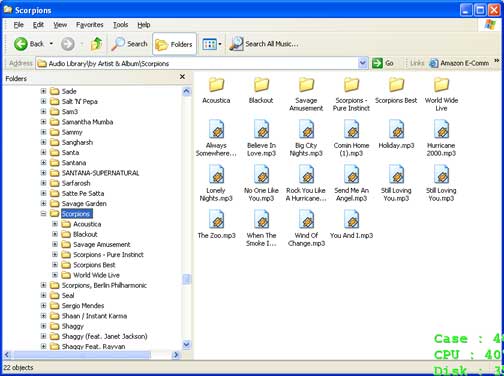The image size is (504, 376).
Task: Select You And I.mp3 file
Action: pos(351,224)
